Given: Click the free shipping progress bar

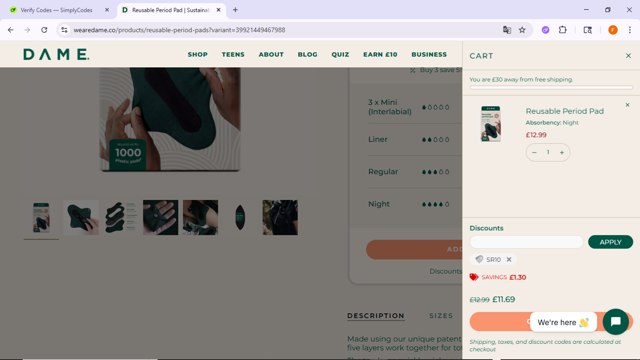Looking at the screenshot, I should [551, 87].
